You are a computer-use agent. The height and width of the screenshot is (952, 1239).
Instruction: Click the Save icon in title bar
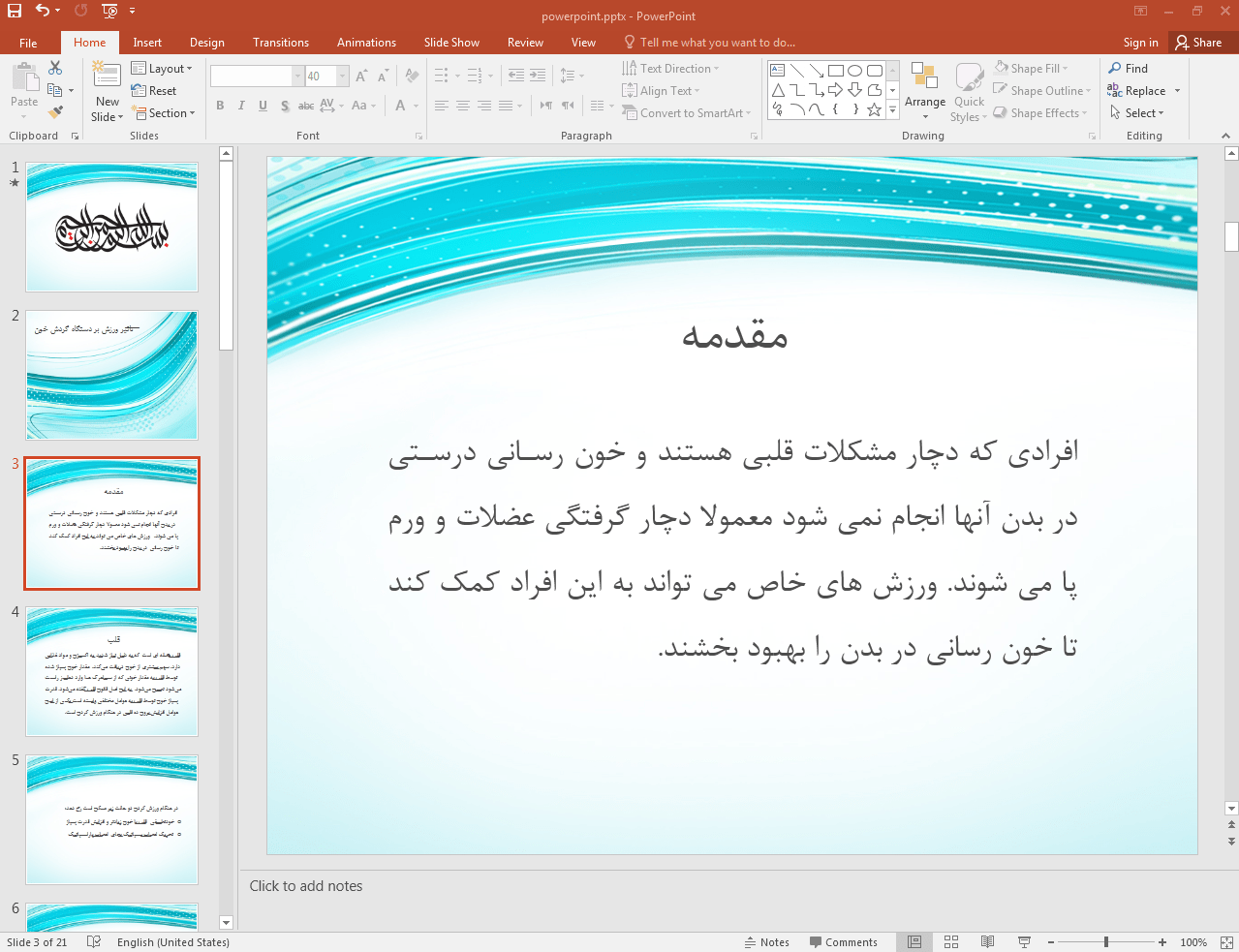(15, 11)
